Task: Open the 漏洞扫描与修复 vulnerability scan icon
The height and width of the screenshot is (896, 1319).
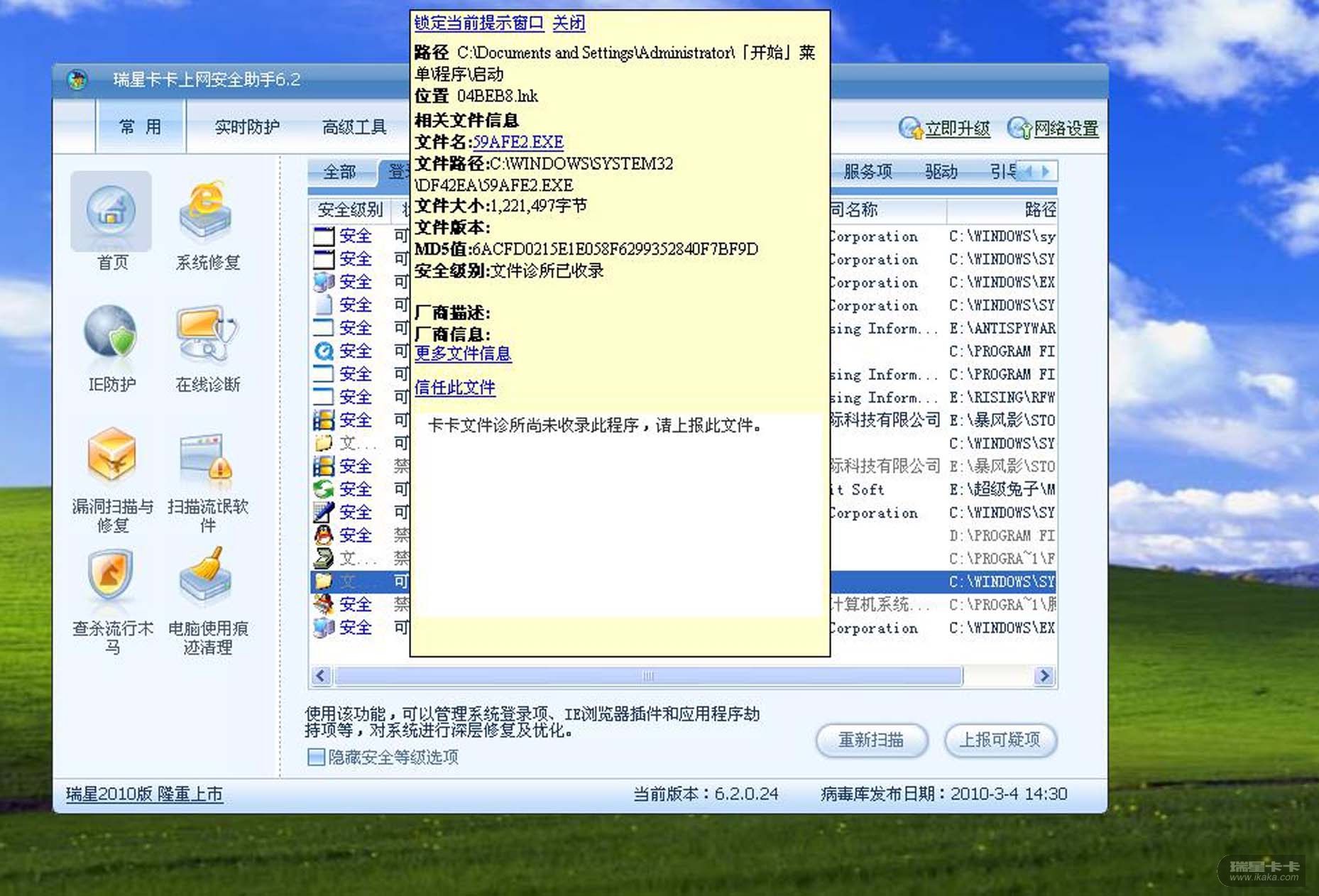Action: click(x=111, y=454)
